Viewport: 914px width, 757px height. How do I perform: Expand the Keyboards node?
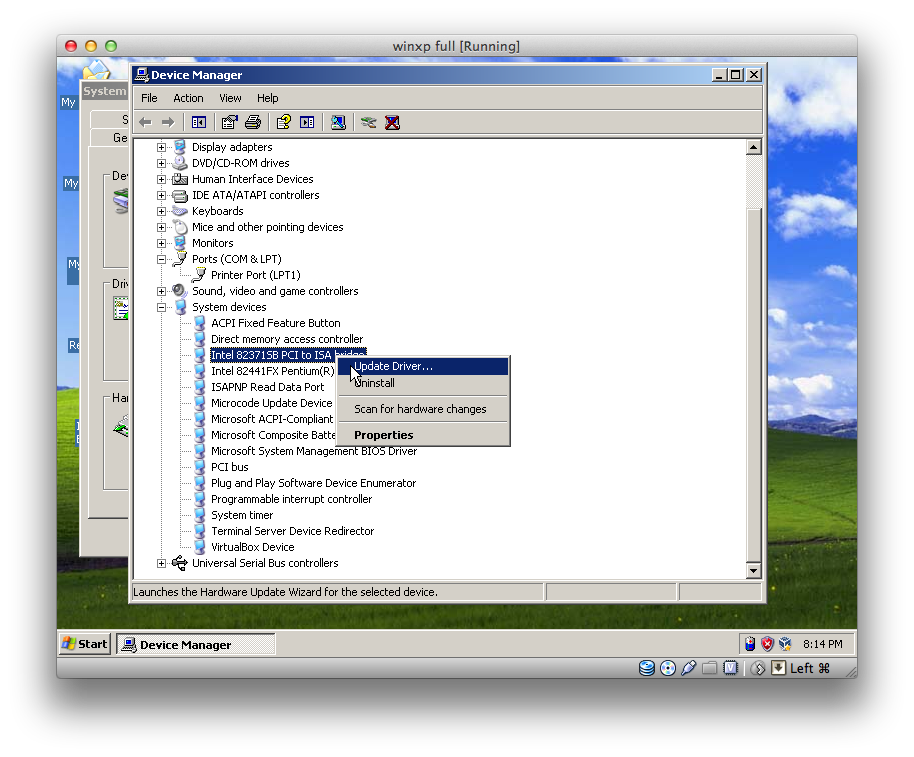click(x=161, y=212)
